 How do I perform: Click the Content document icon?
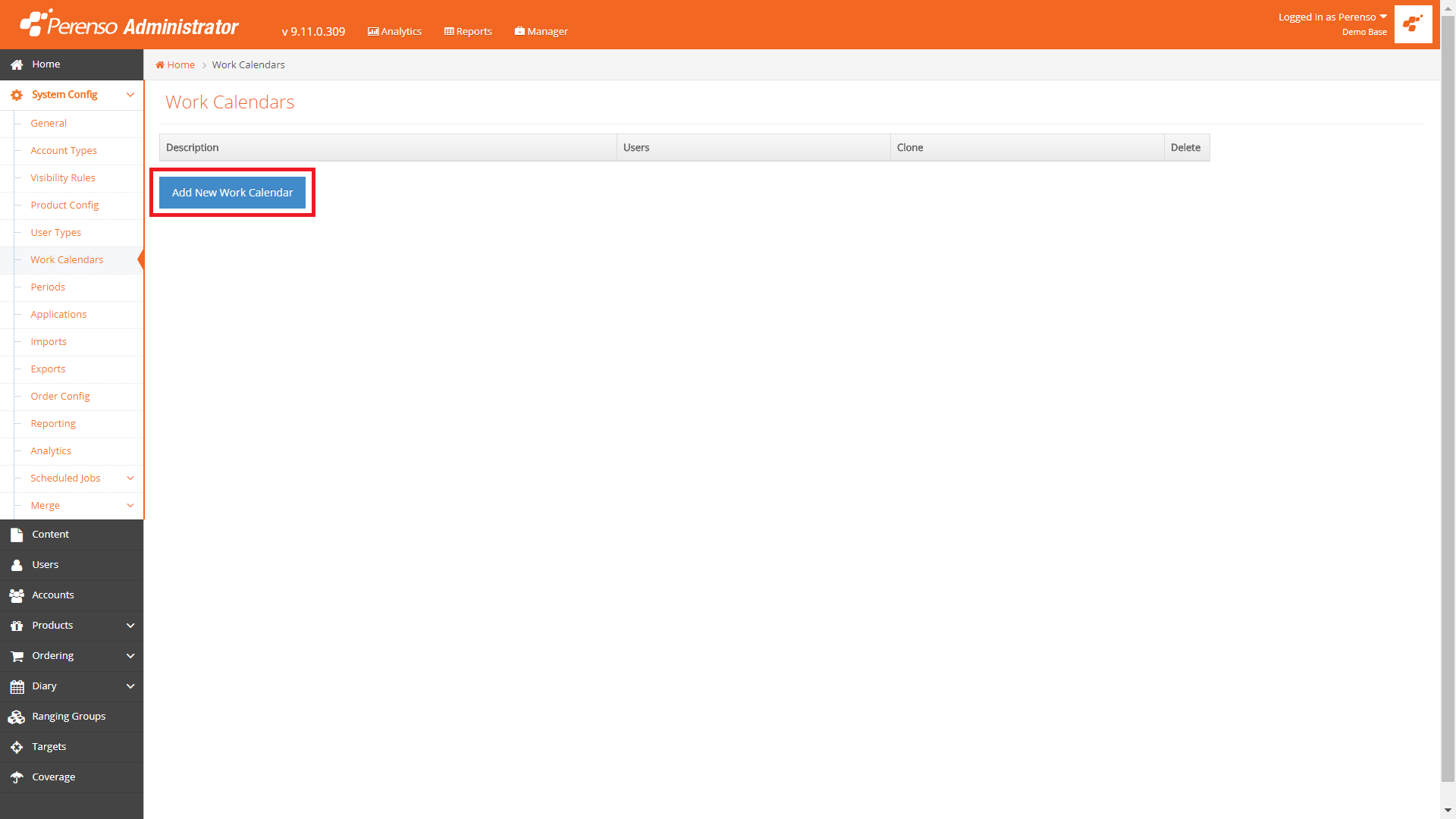pyautogui.click(x=17, y=535)
